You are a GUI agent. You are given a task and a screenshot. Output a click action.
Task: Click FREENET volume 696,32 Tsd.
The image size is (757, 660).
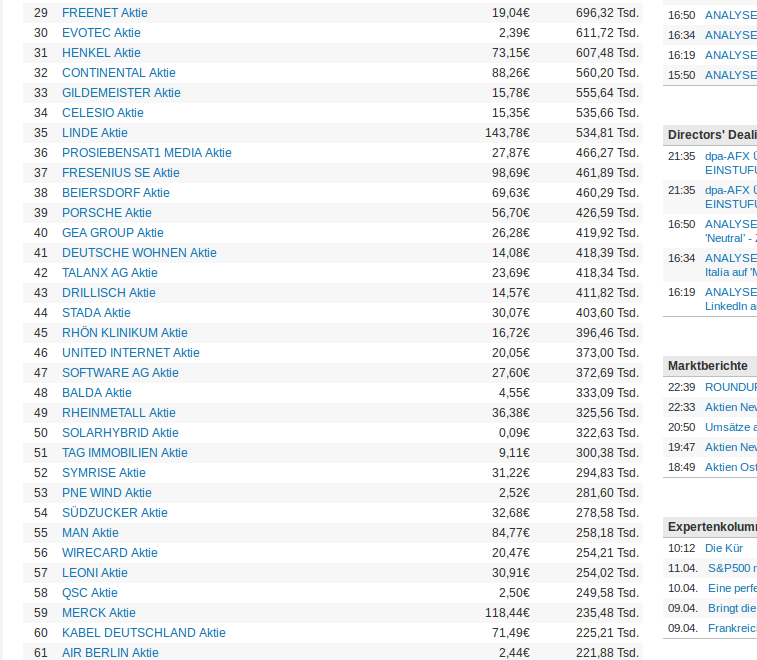(x=607, y=13)
